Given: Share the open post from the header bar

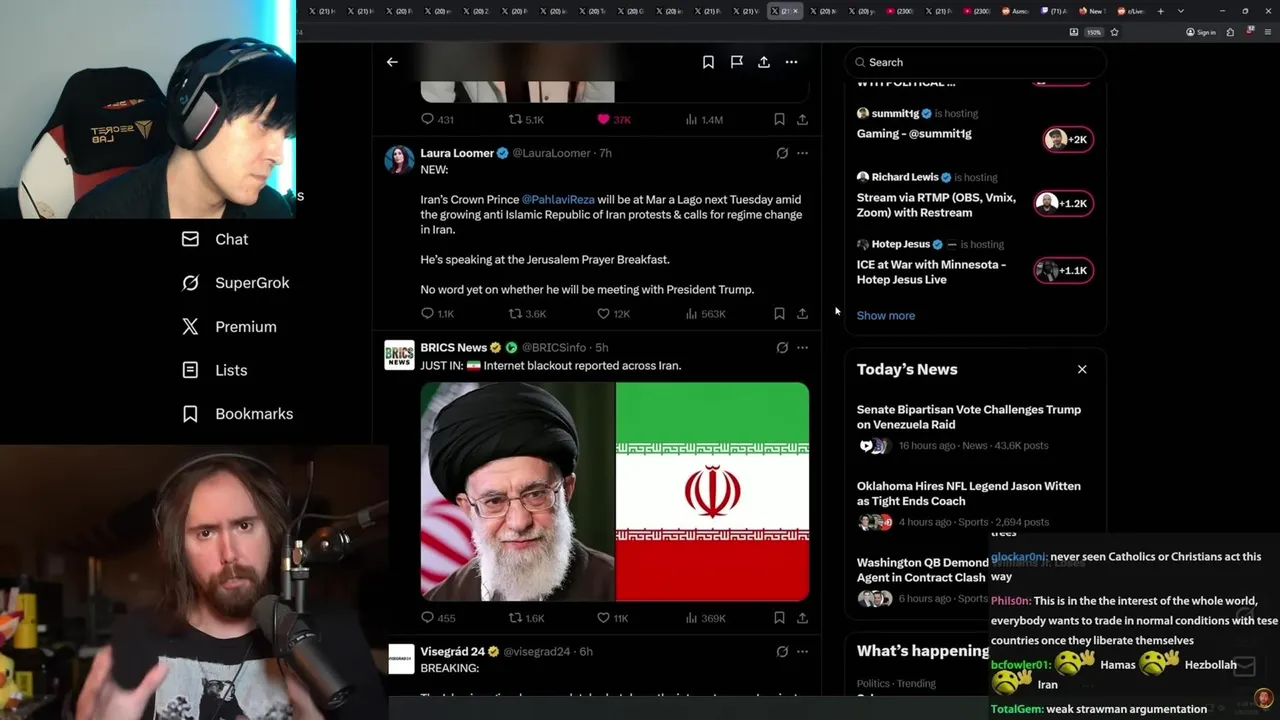Looking at the screenshot, I should (763, 62).
